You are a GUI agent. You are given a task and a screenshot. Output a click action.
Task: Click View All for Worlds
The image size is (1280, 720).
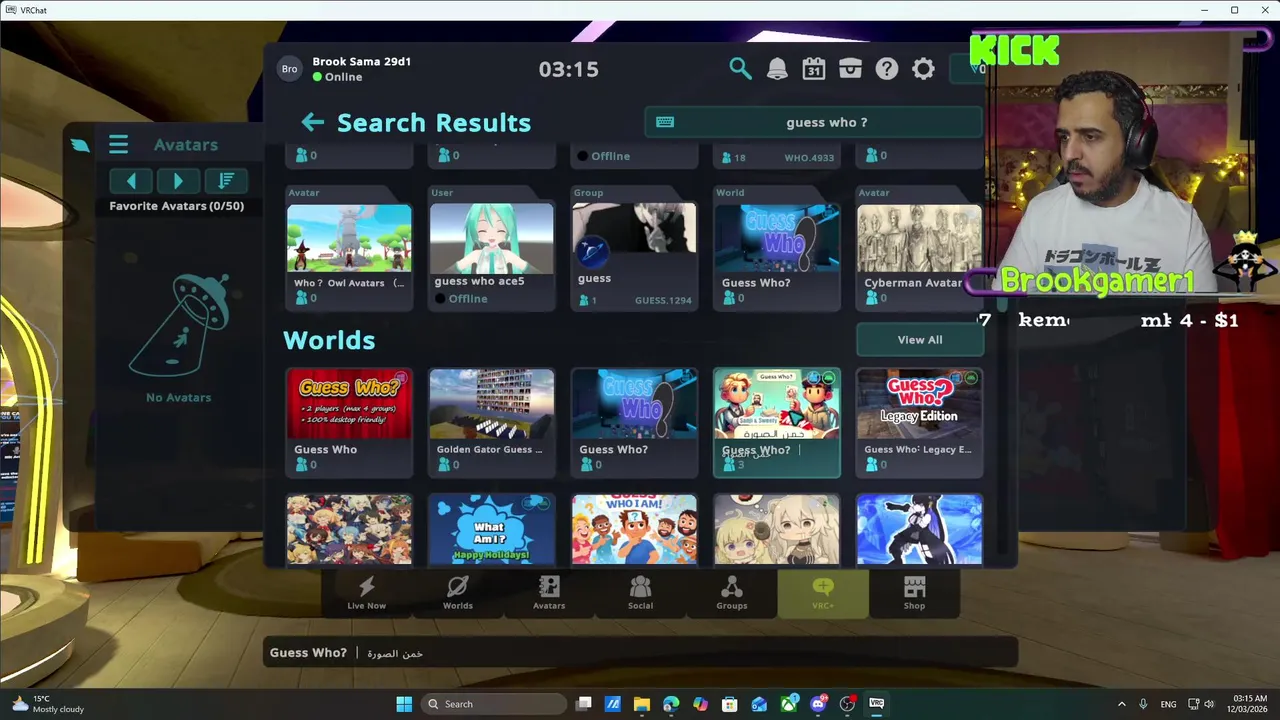pos(920,340)
